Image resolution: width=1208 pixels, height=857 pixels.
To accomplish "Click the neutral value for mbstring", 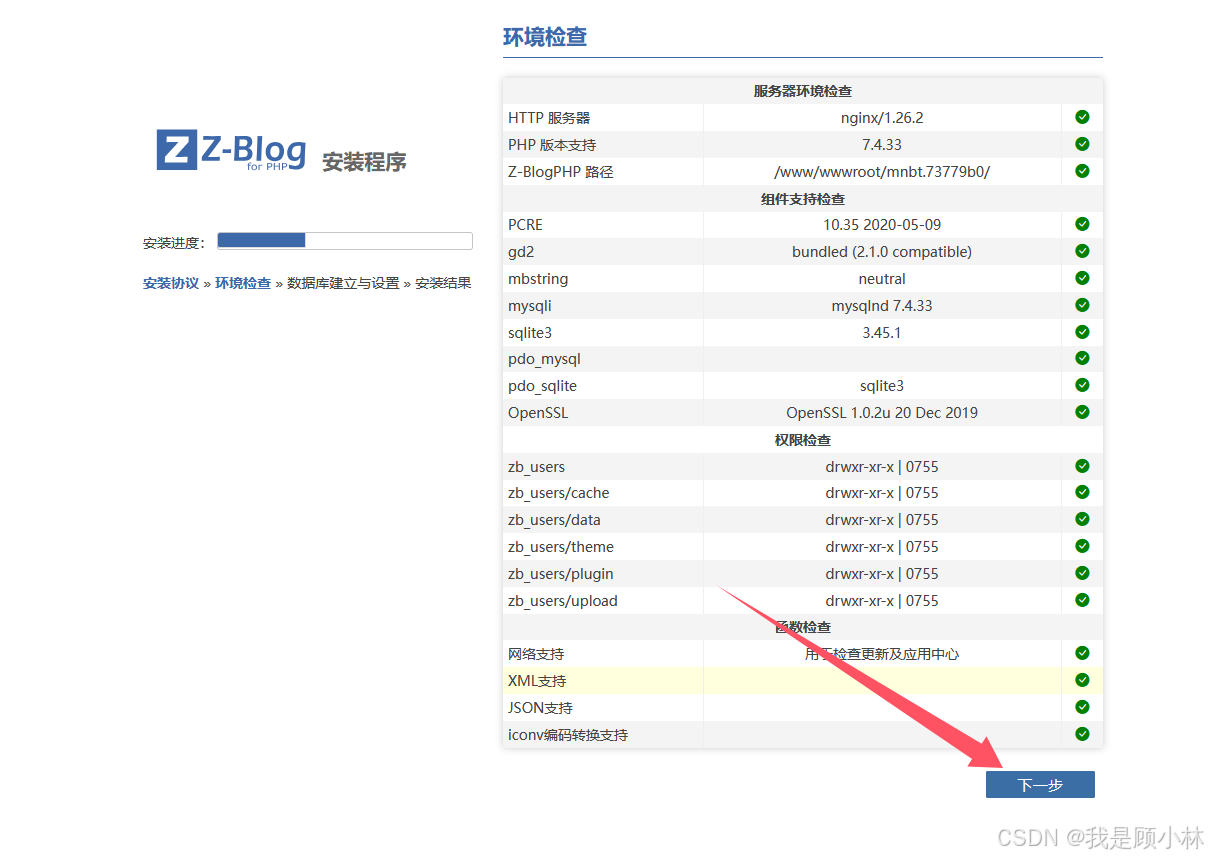I will pyautogui.click(x=882, y=279).
